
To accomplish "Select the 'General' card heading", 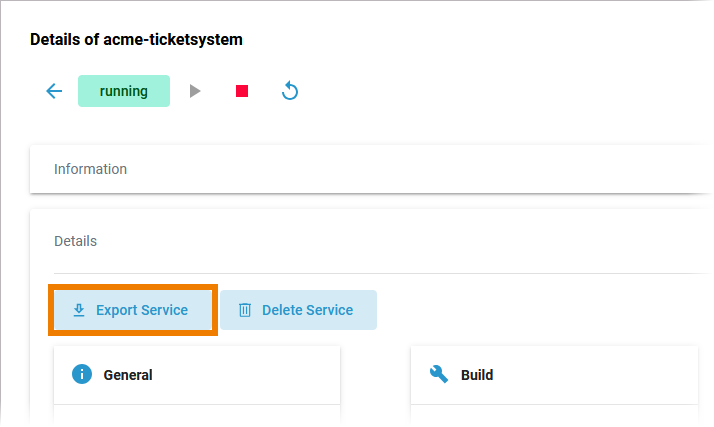I will [128, 375].
